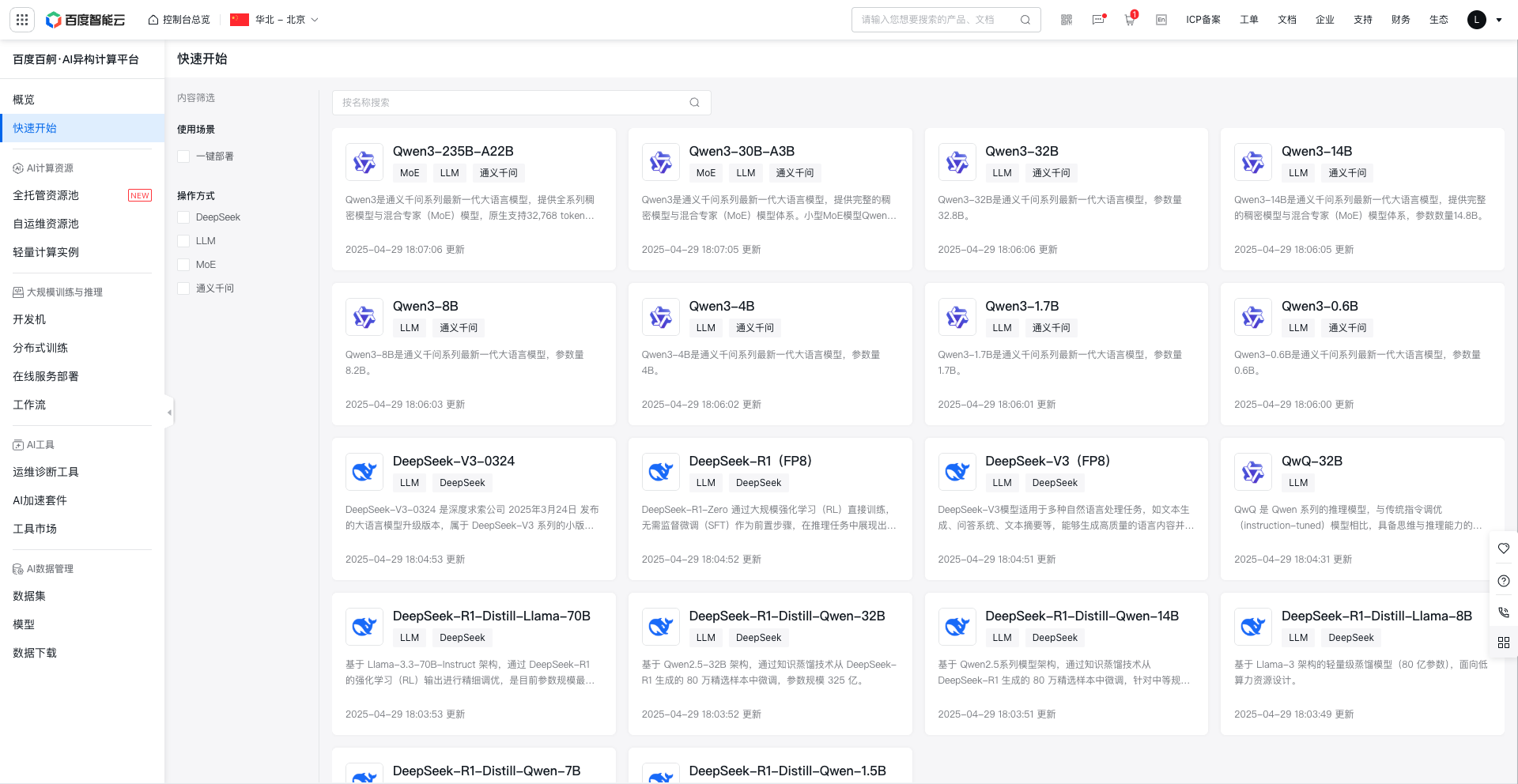Open AI加速套件 in sidebar

(x=82, y=500)
